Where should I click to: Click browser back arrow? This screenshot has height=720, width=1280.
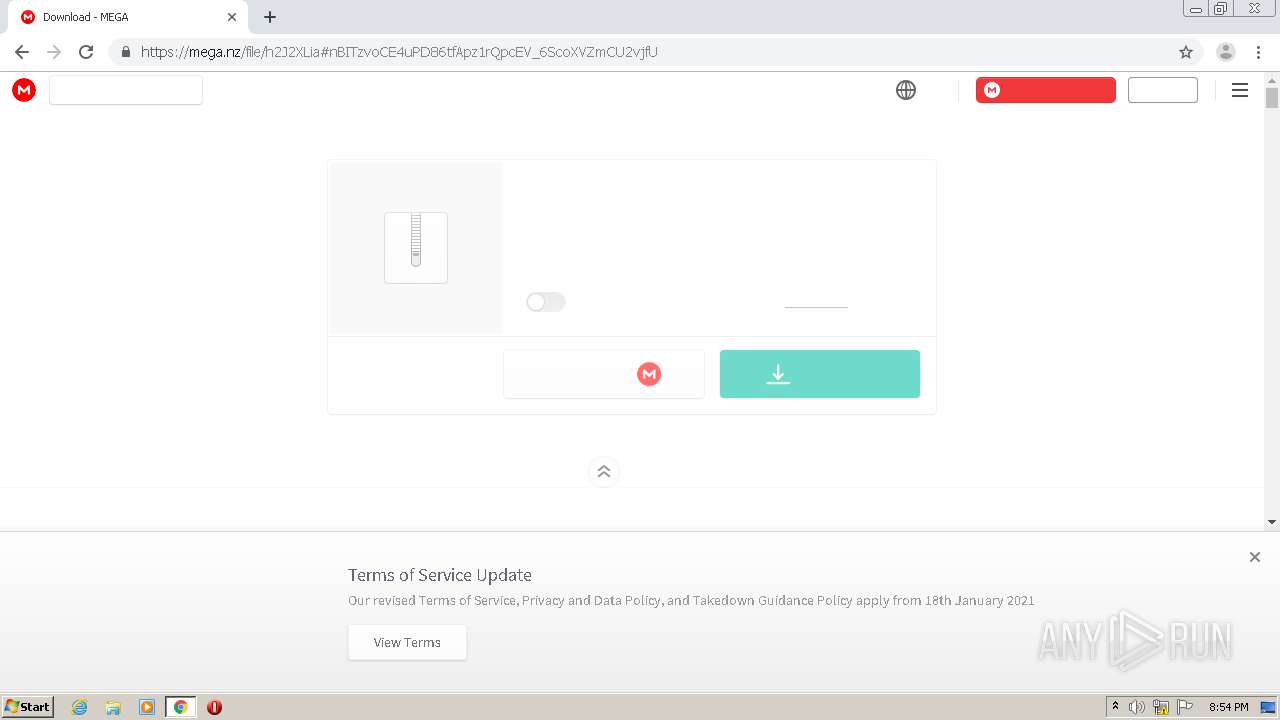coord(22,52)
